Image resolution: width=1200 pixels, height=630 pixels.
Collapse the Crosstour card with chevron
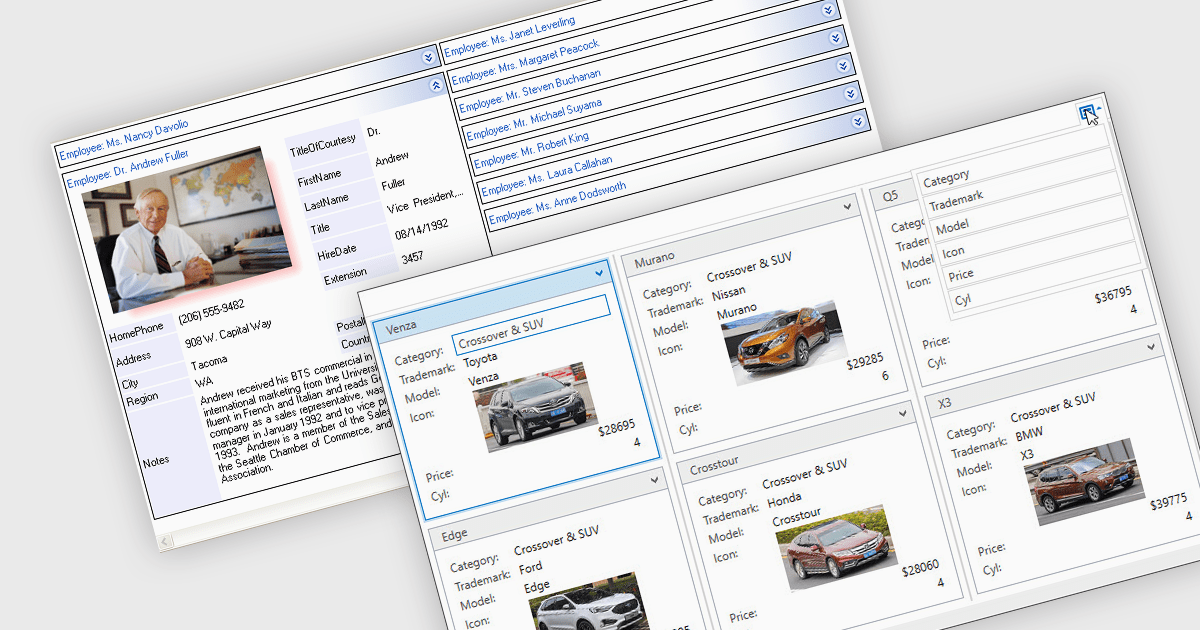[903, 412]
